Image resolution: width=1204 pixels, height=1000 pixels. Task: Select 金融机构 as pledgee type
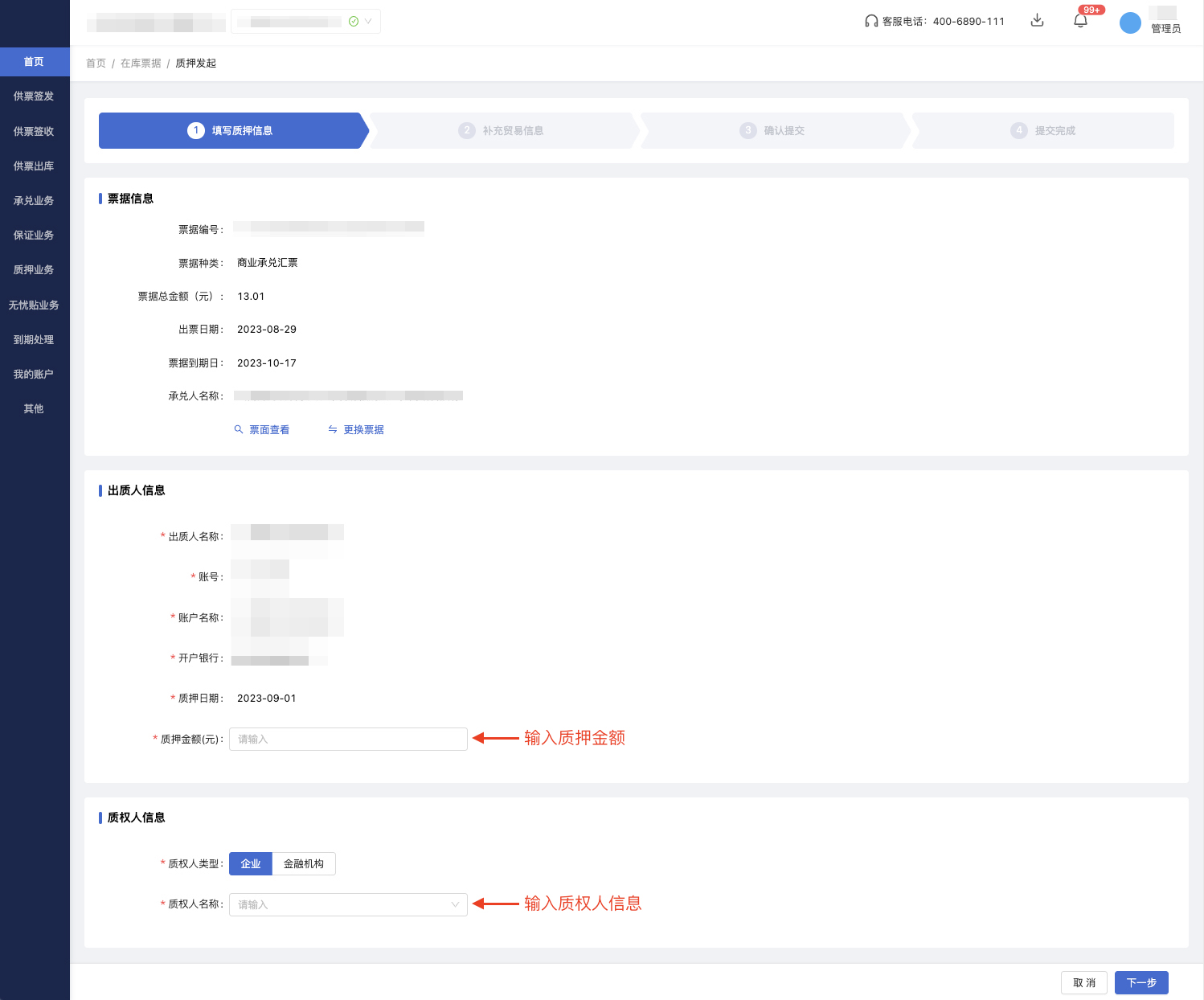[x=304, y=863]
